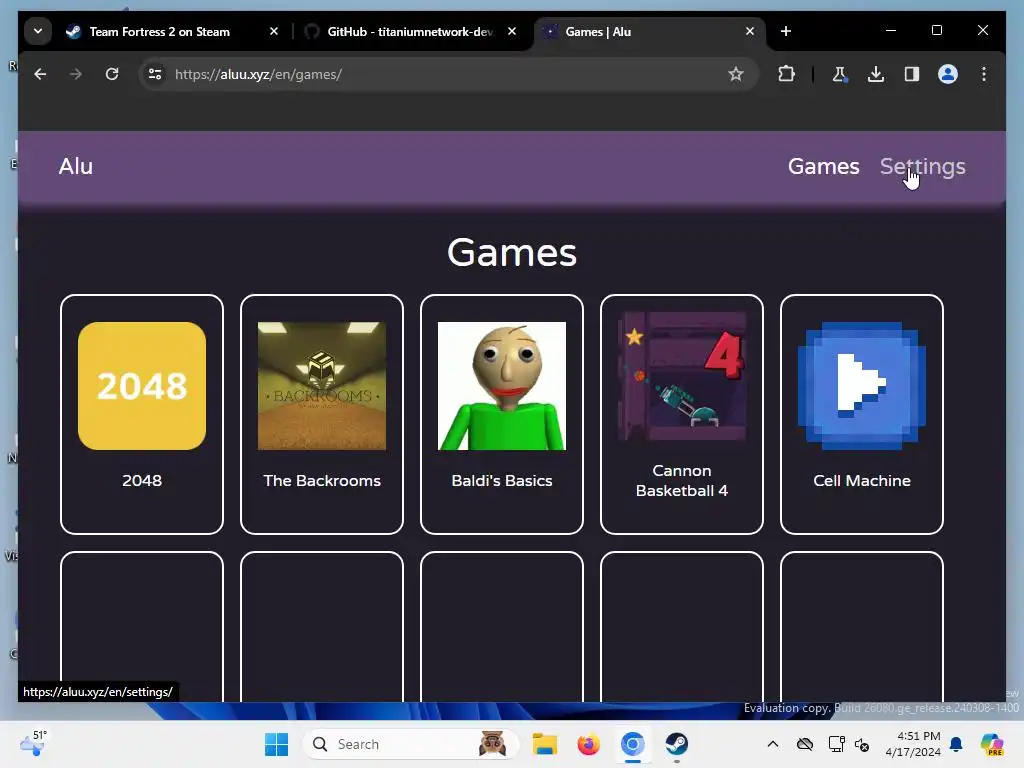Click the muted volume tray icon
The height and width of the screenshot is (768, 1024).
pos(862,744)
